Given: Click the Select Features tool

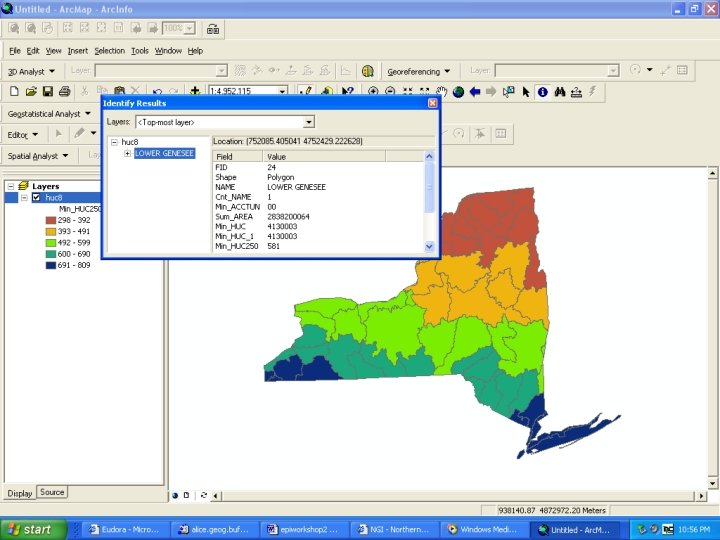Looking at the screenshot, I should click(x=508, y=92).
